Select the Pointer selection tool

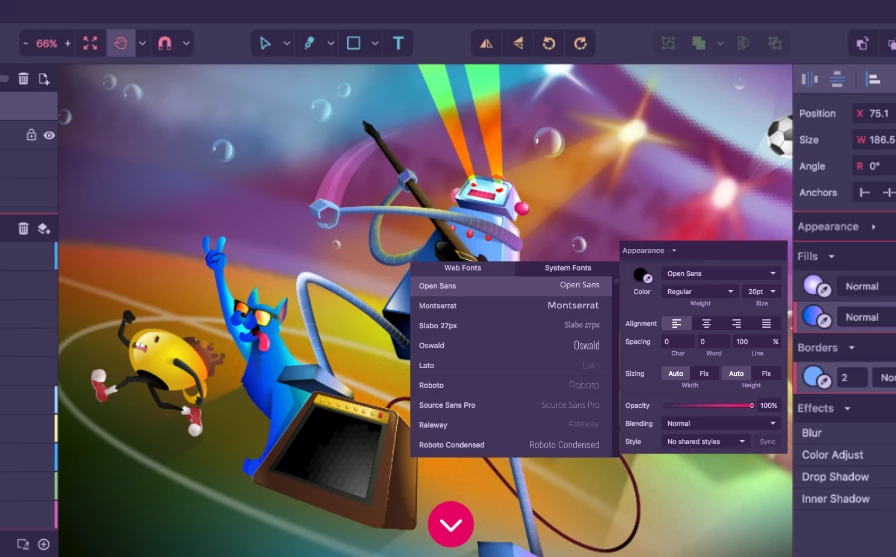coord(265,43)
